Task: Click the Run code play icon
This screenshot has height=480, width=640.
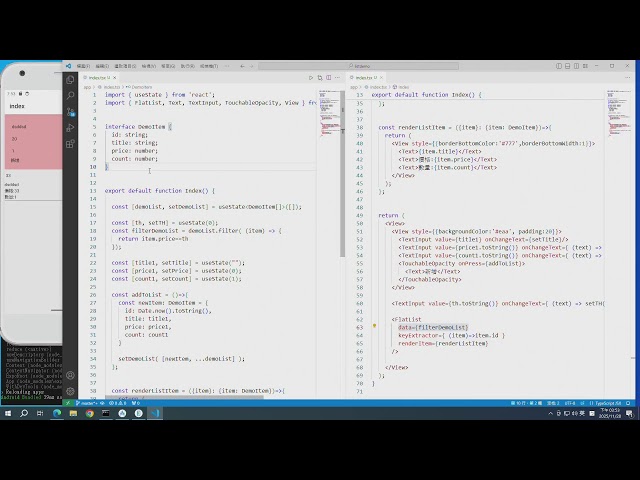Action: click(x=311, y=77)
